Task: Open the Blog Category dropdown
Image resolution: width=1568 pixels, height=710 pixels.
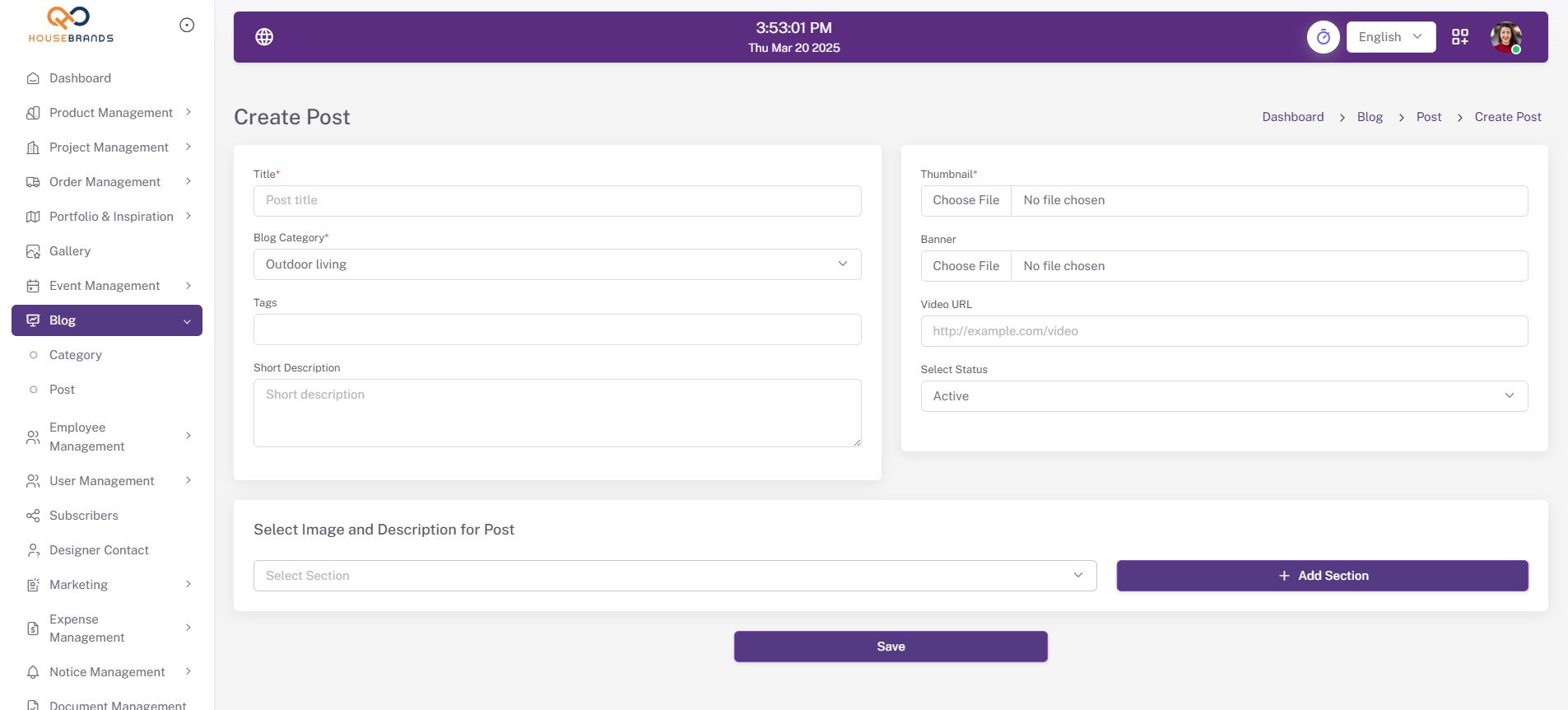Action: click(556, 264)
